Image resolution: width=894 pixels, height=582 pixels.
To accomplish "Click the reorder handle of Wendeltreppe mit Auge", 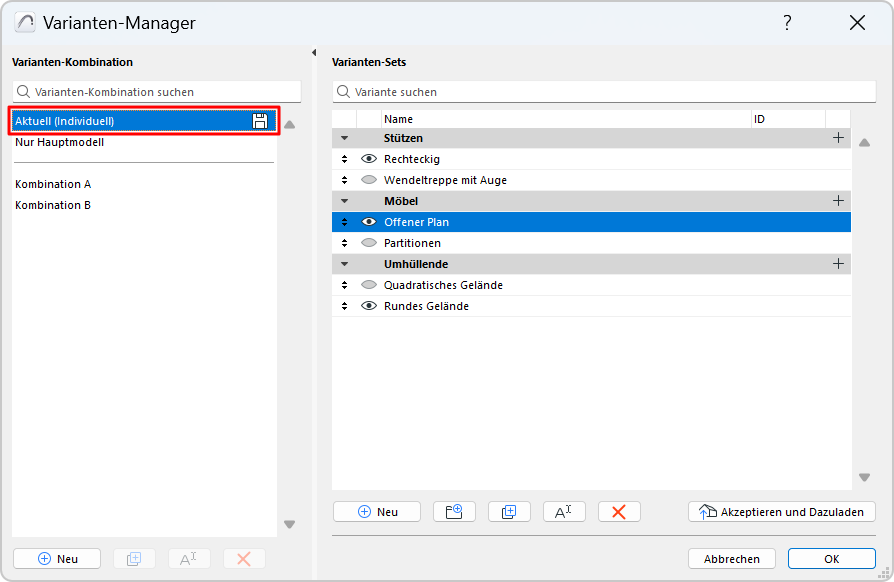I will tap(344, 180).
